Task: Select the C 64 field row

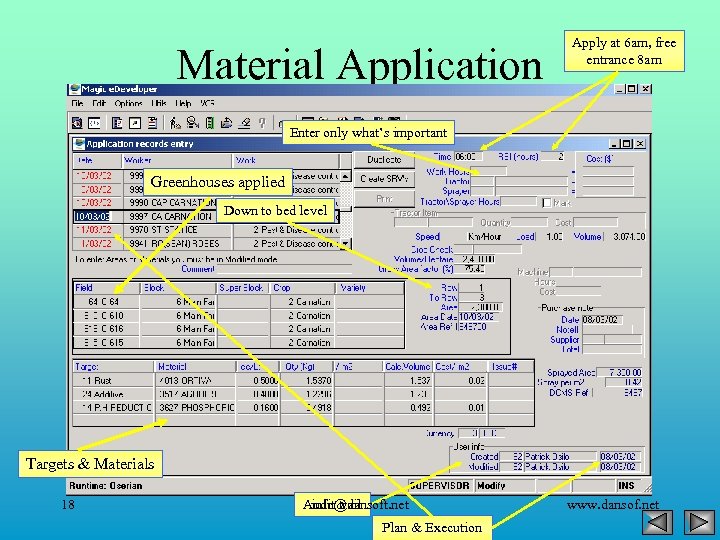Action: tap(239, 302)
